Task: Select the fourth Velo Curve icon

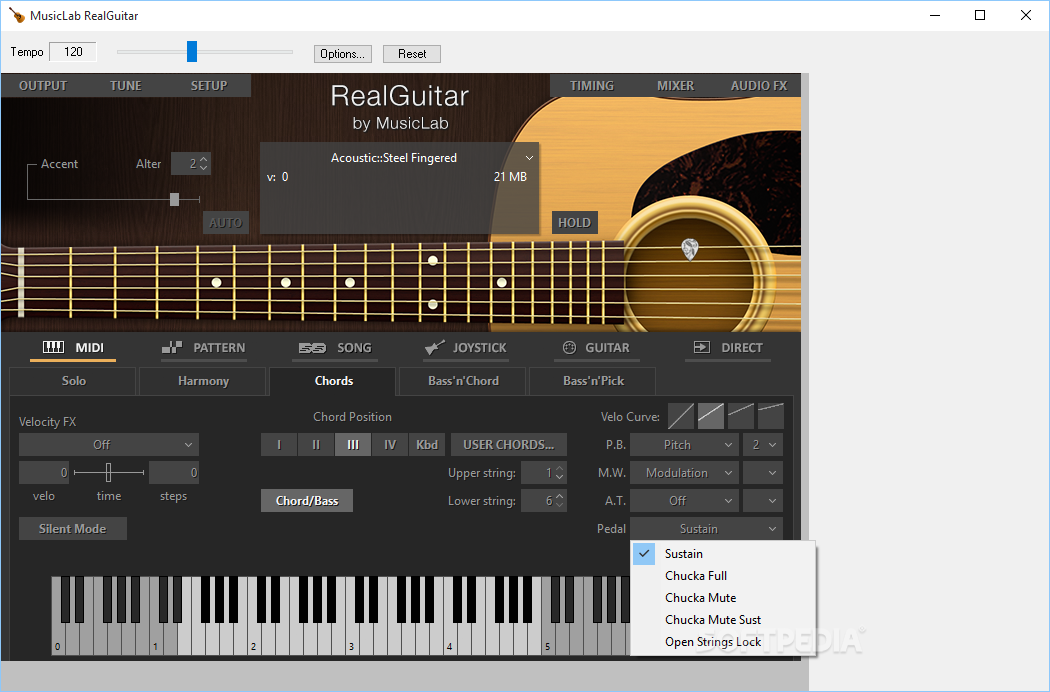Action: coord(771,416)
